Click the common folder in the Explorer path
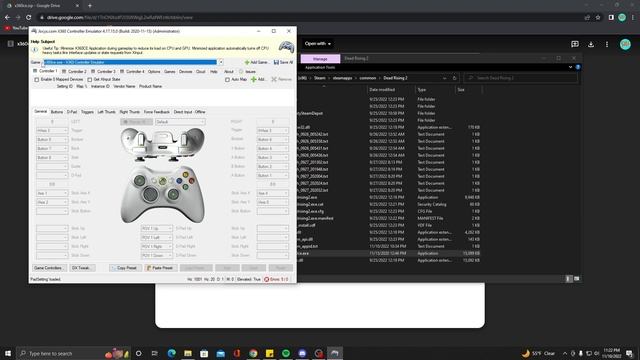The width and height of the screenshot is (640, 360). point(367,78)
